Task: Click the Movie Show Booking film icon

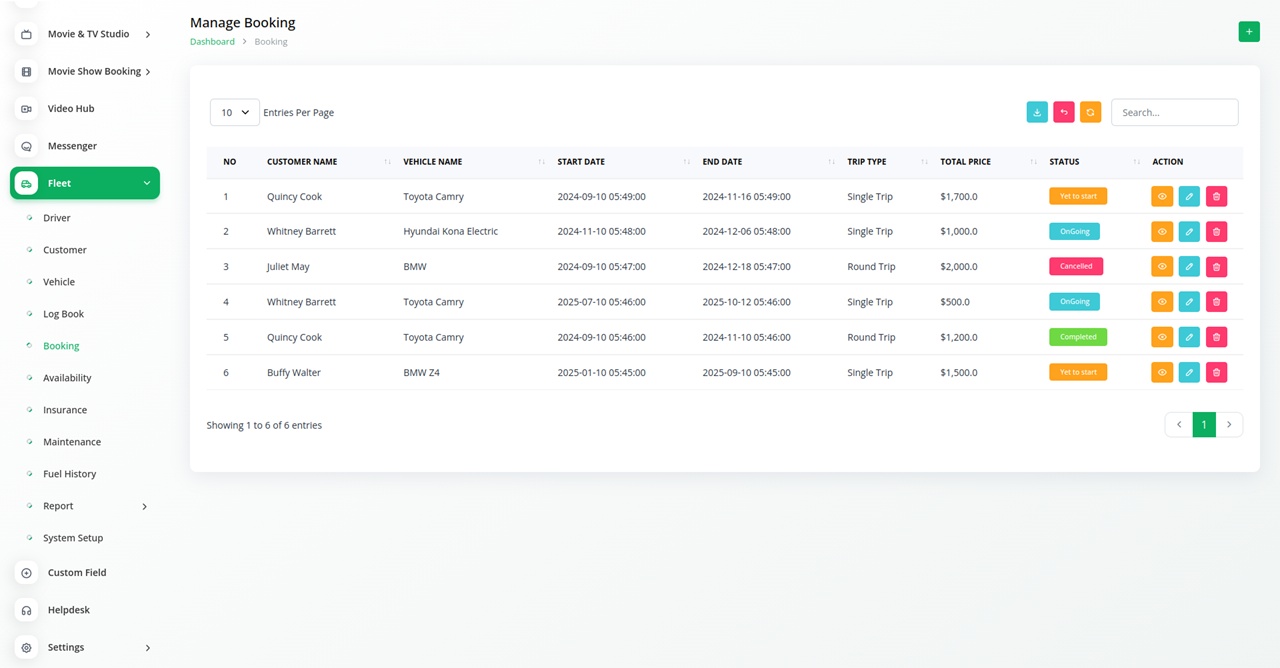Action: (x=26, y=71)
